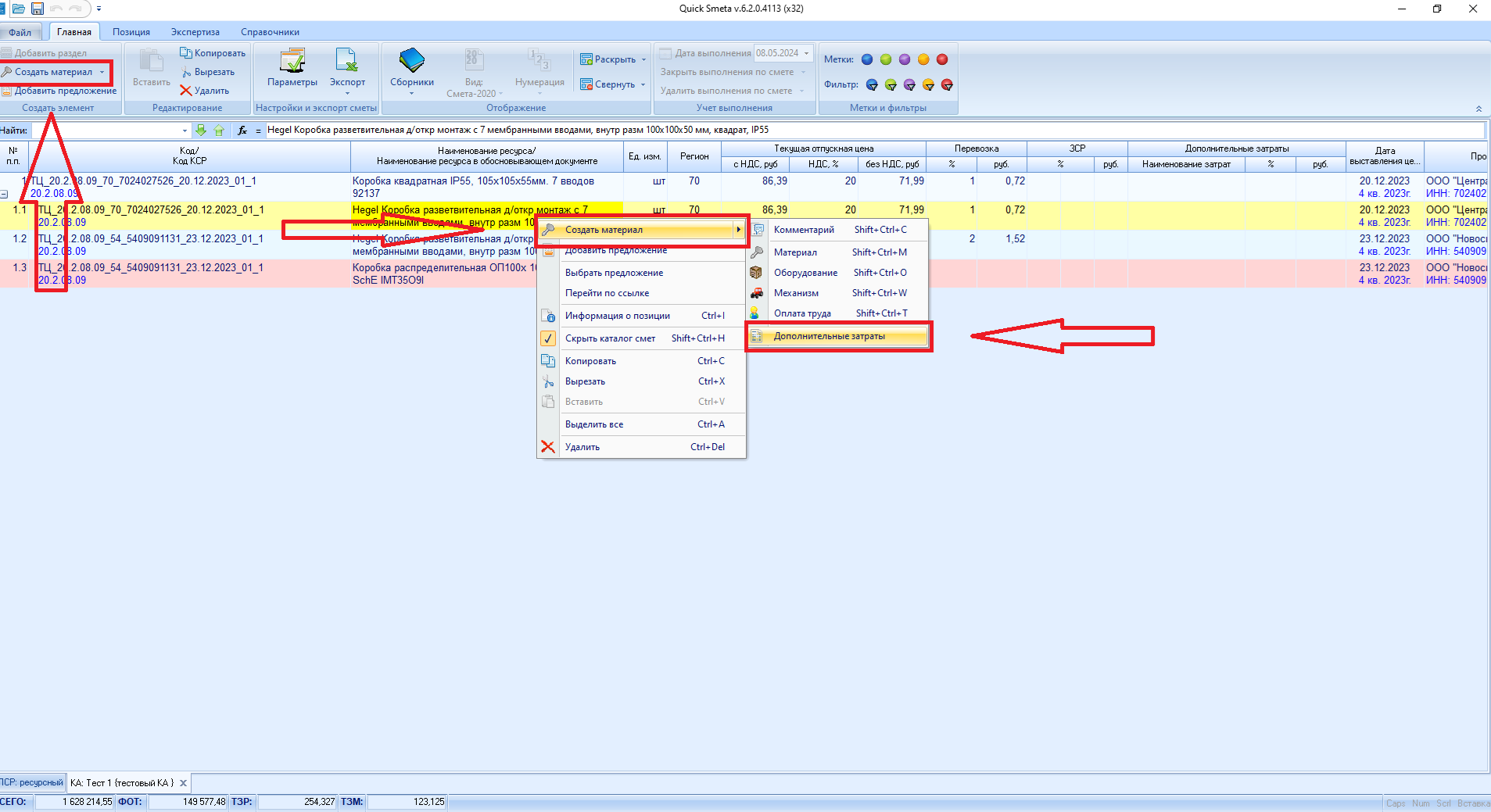
Task: Click Вырезать in the context menu
Action: (641, 381)
